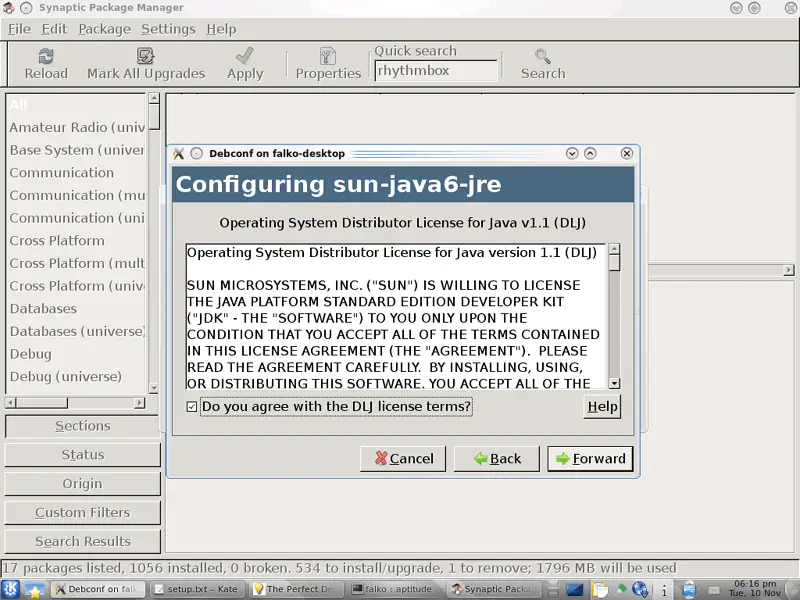The image size is (800, 600).
Task: Select Databases section without universe
Action: click(x=77, y=309)
